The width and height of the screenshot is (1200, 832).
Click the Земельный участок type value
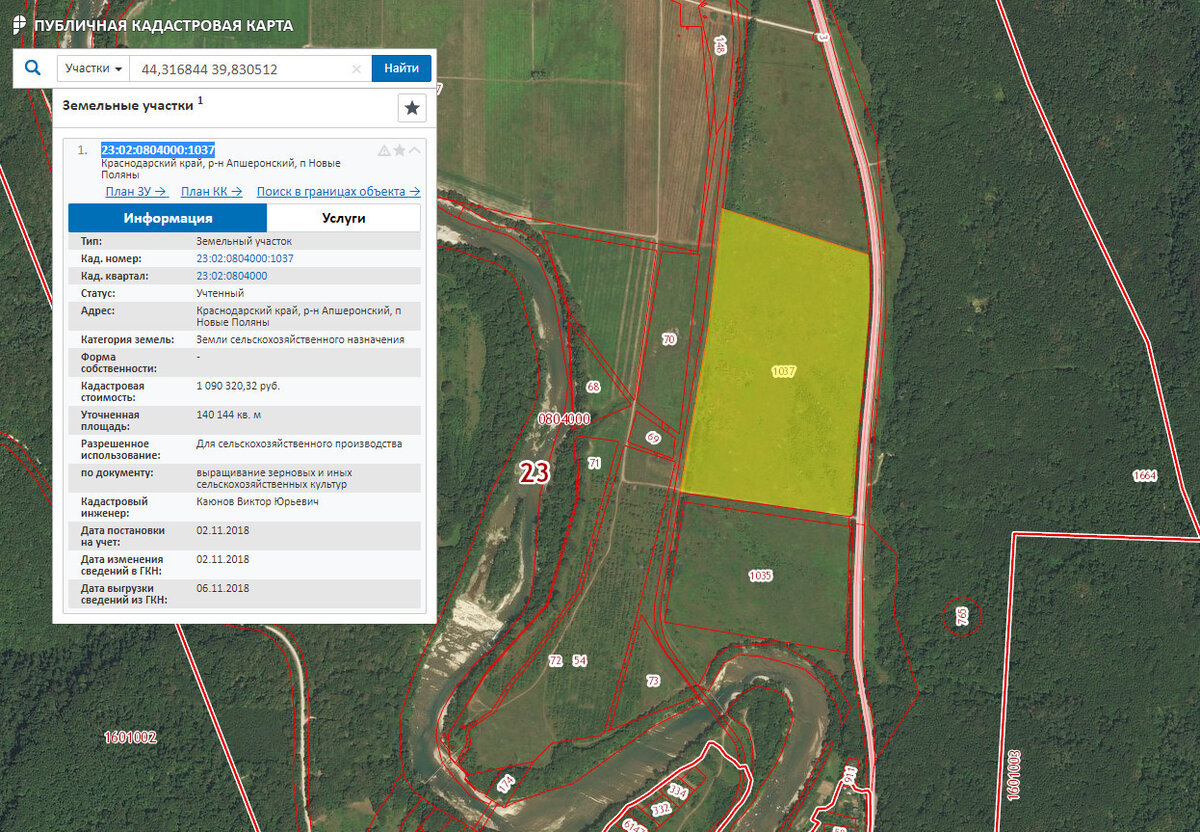(244, 241)
